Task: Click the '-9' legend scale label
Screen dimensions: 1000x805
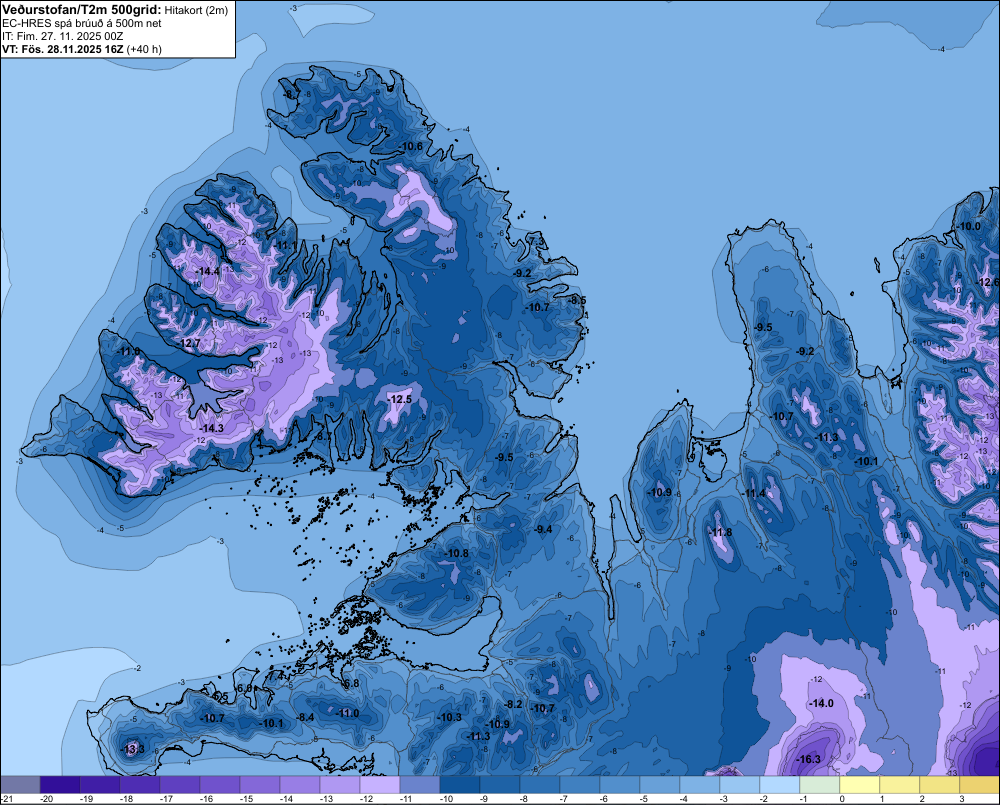Action: click(484, 799)
